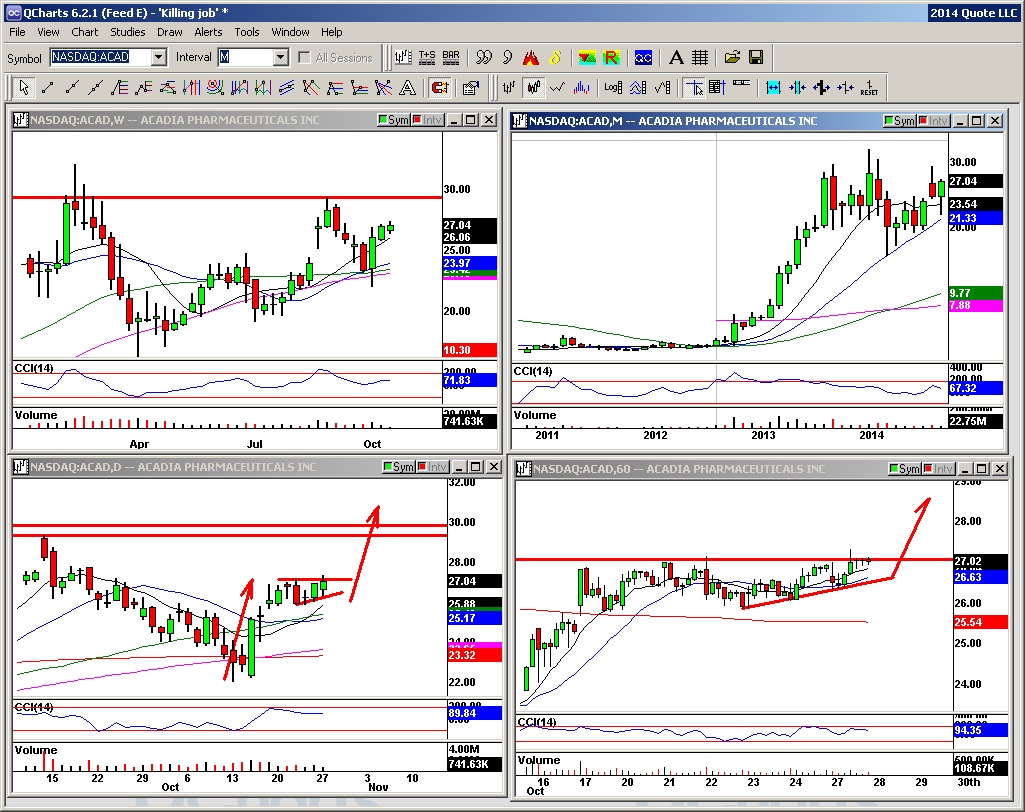Select the extended trend line tool
This screenshot has height=812, width=1025.
point(95,87)
